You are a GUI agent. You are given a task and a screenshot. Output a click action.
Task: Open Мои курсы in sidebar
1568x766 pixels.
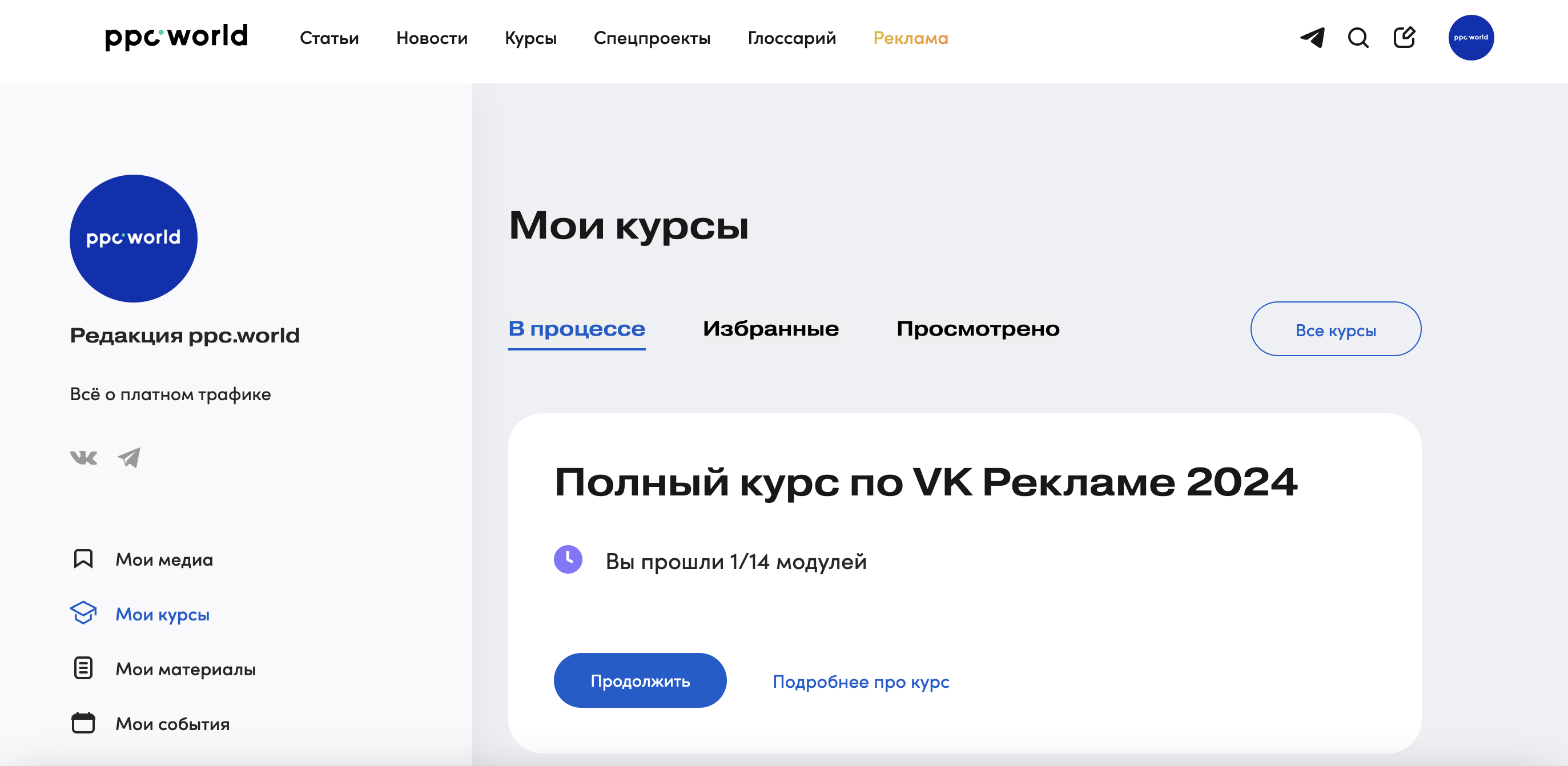coord(163,615)
